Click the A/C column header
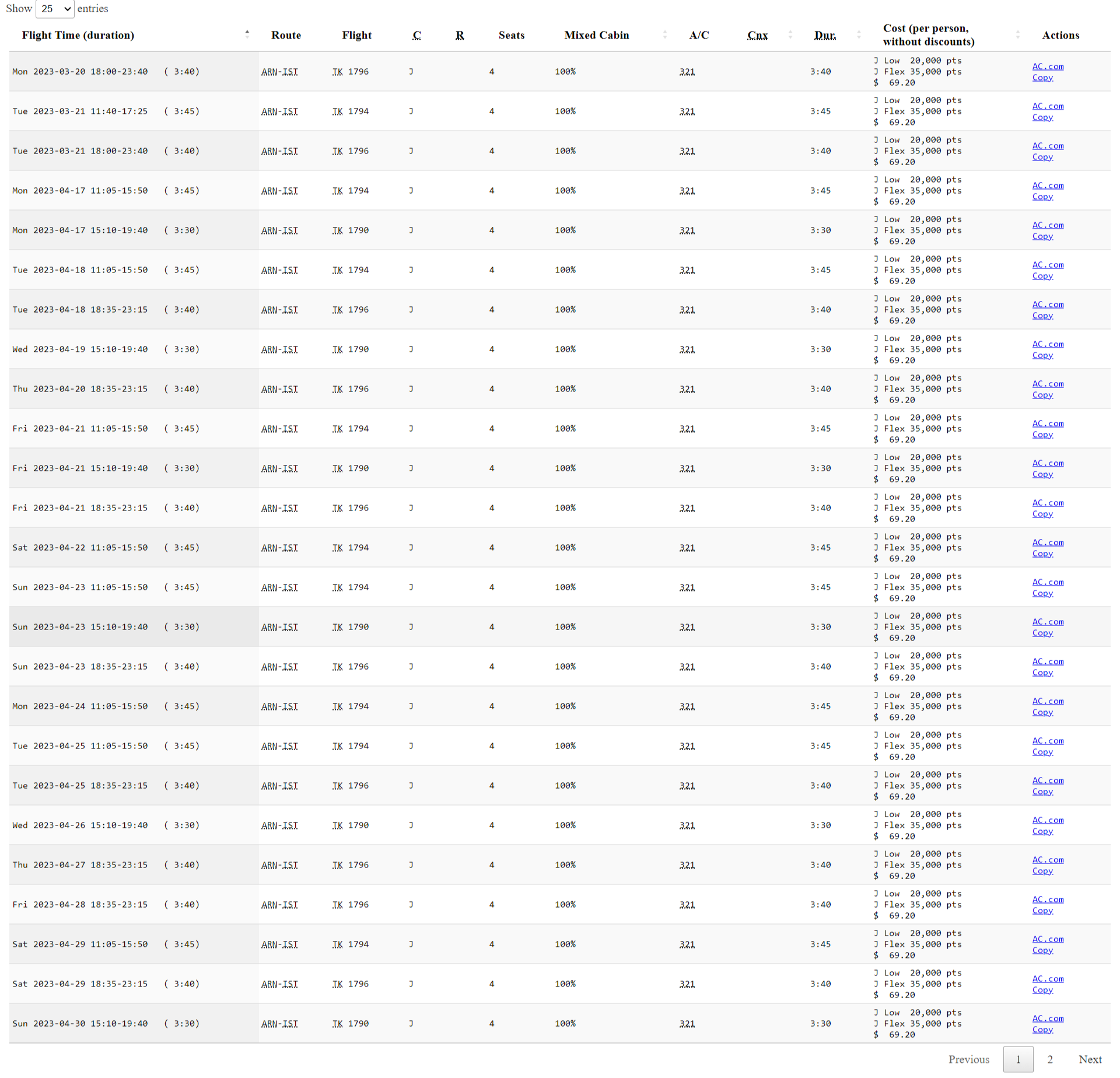This screenshot has height=1078, width=1120. [698, 35]
